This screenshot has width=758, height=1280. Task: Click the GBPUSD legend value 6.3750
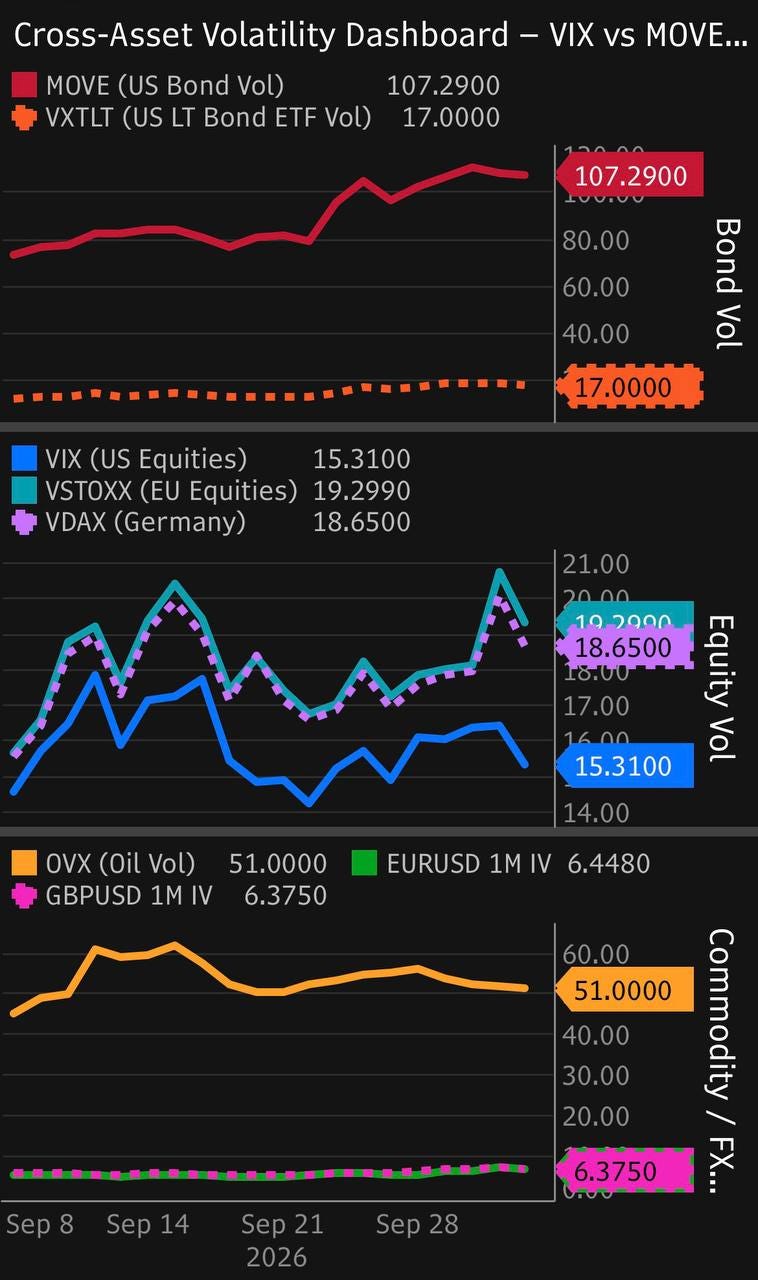click(x=286, y=895)
